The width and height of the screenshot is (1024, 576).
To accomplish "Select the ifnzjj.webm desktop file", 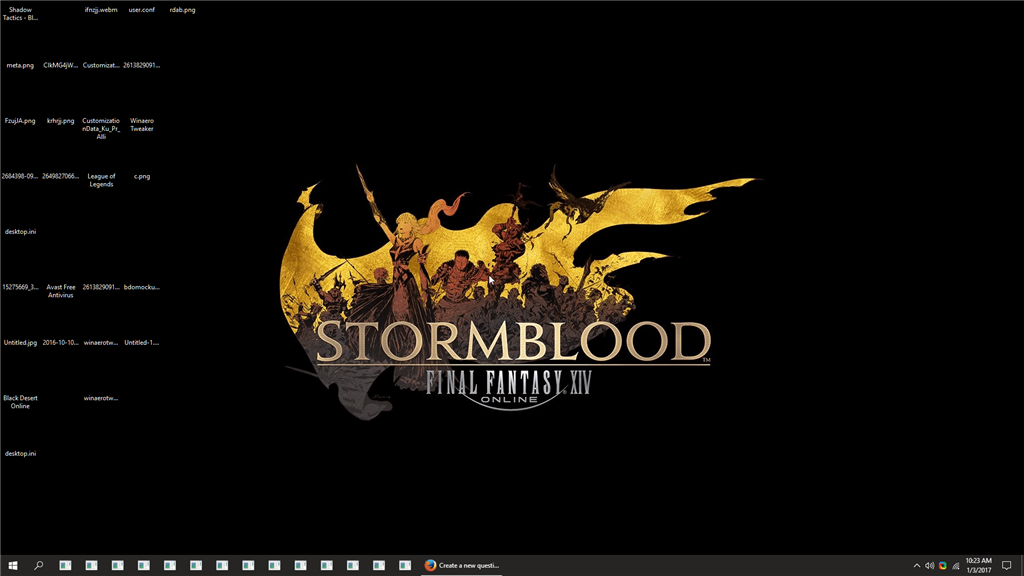I will pos(101,10).
